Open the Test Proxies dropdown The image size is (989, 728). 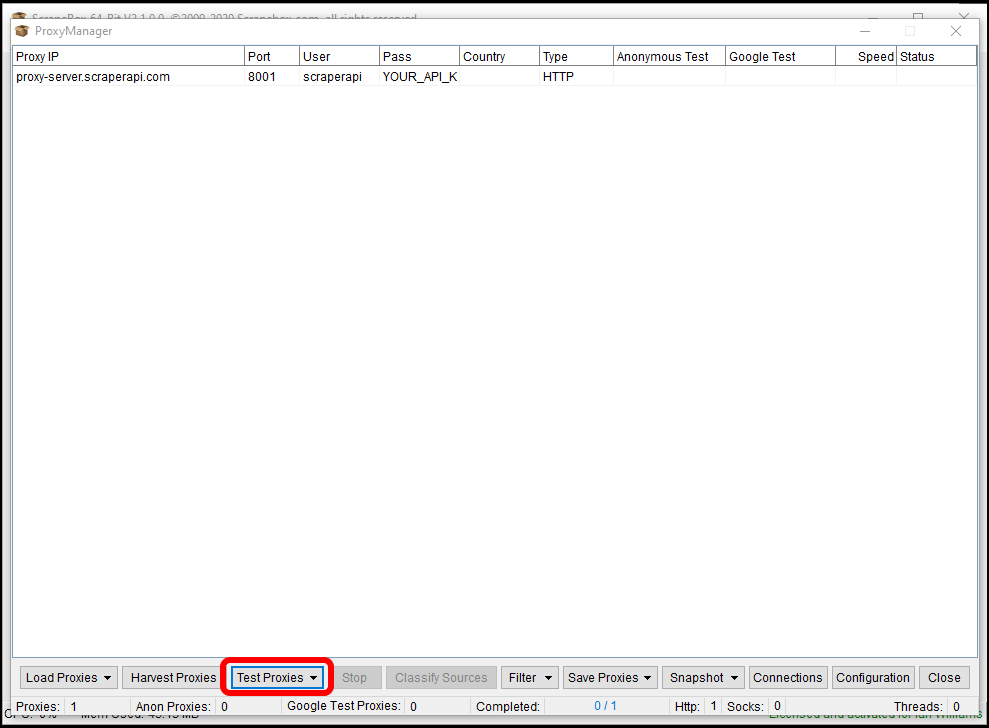pyautogui.click(x=276, y=677)
